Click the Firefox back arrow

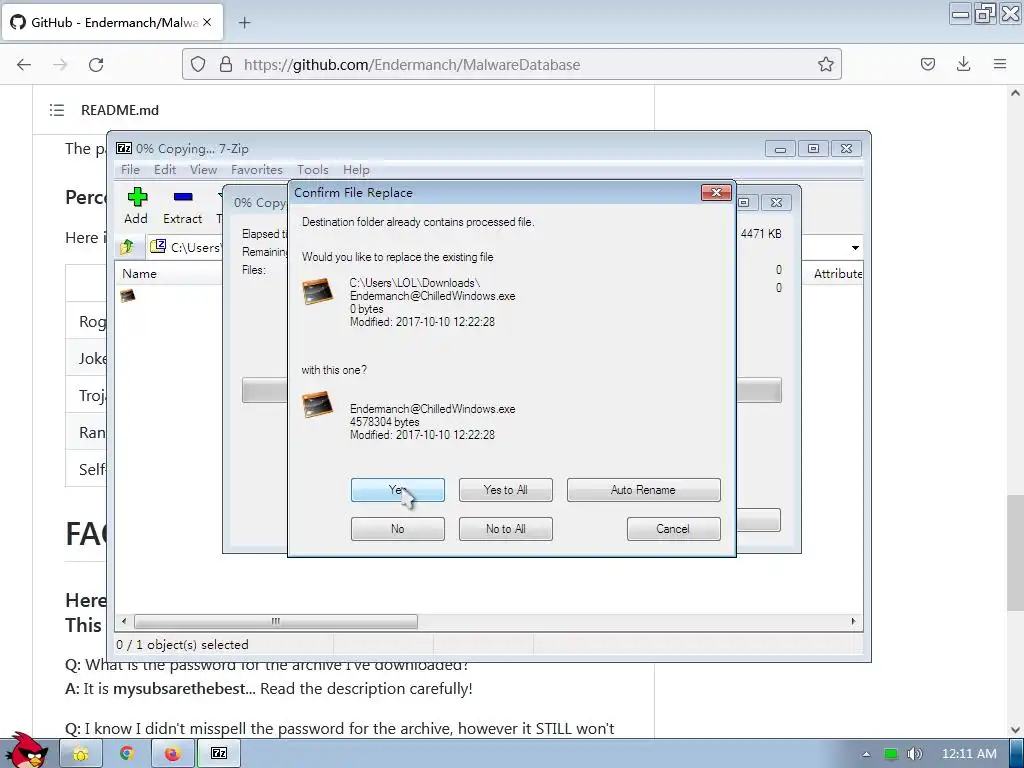(24, 65)
